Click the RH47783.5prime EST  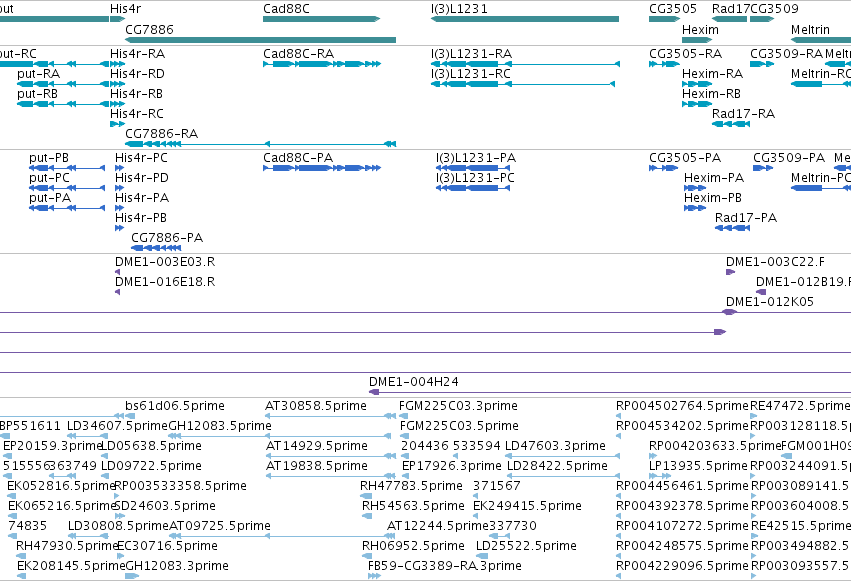(366, 496)
